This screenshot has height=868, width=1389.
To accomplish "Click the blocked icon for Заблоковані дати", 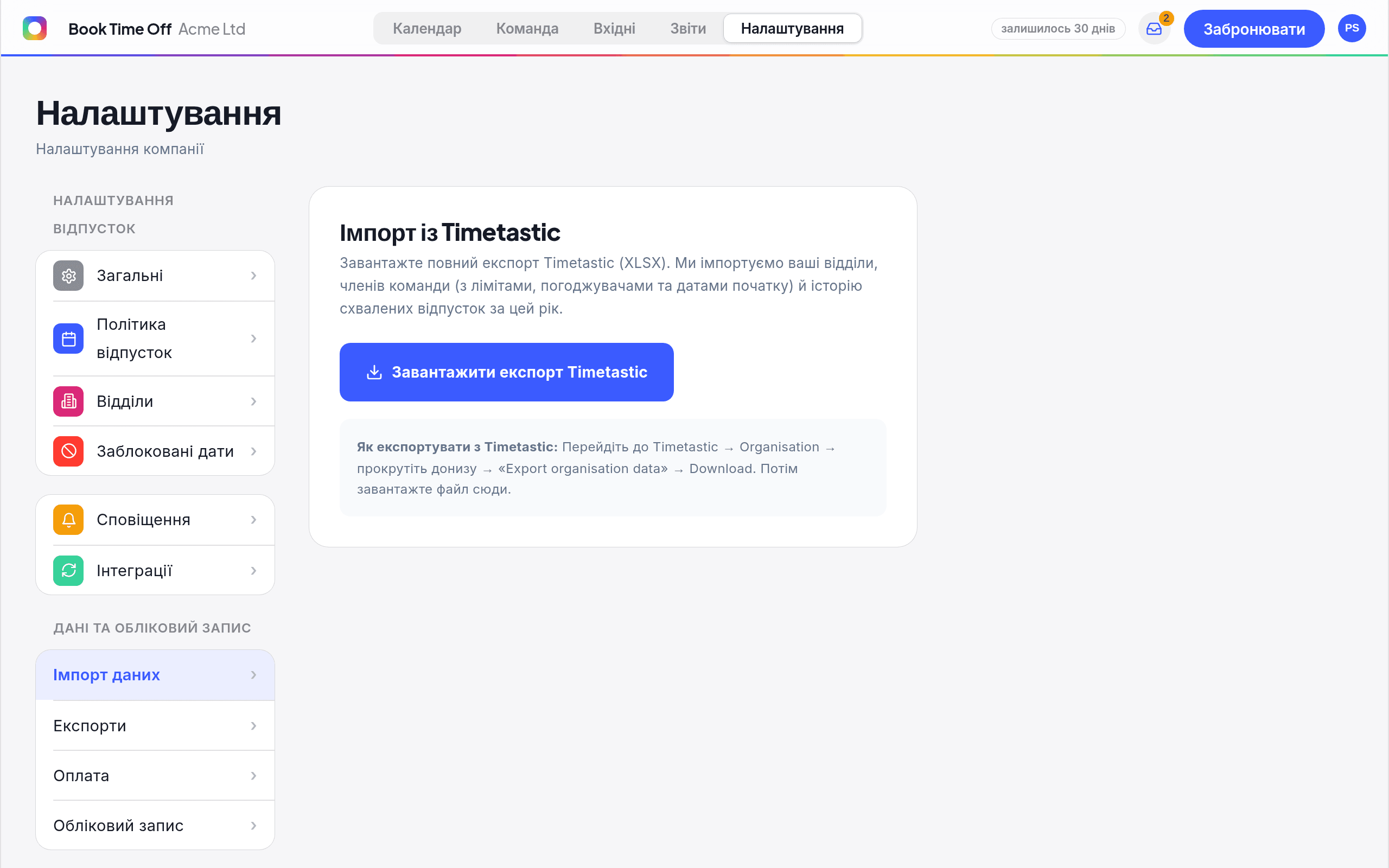I will (68, 451).
